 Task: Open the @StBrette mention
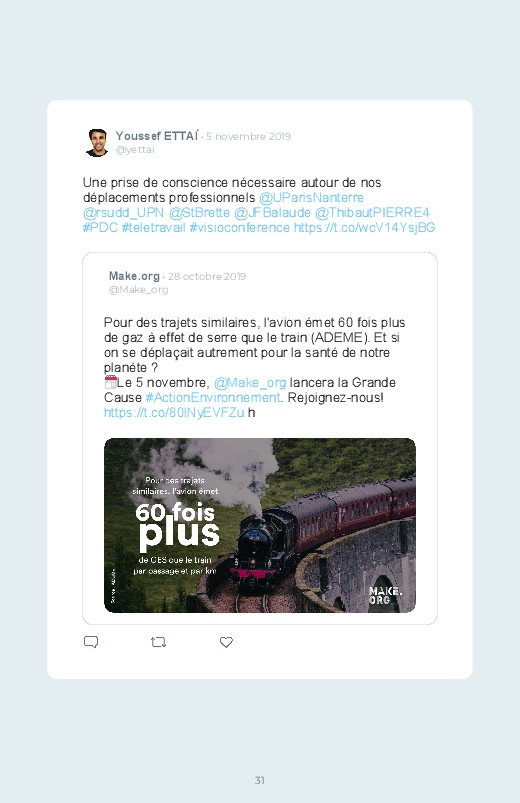[199, 213]
